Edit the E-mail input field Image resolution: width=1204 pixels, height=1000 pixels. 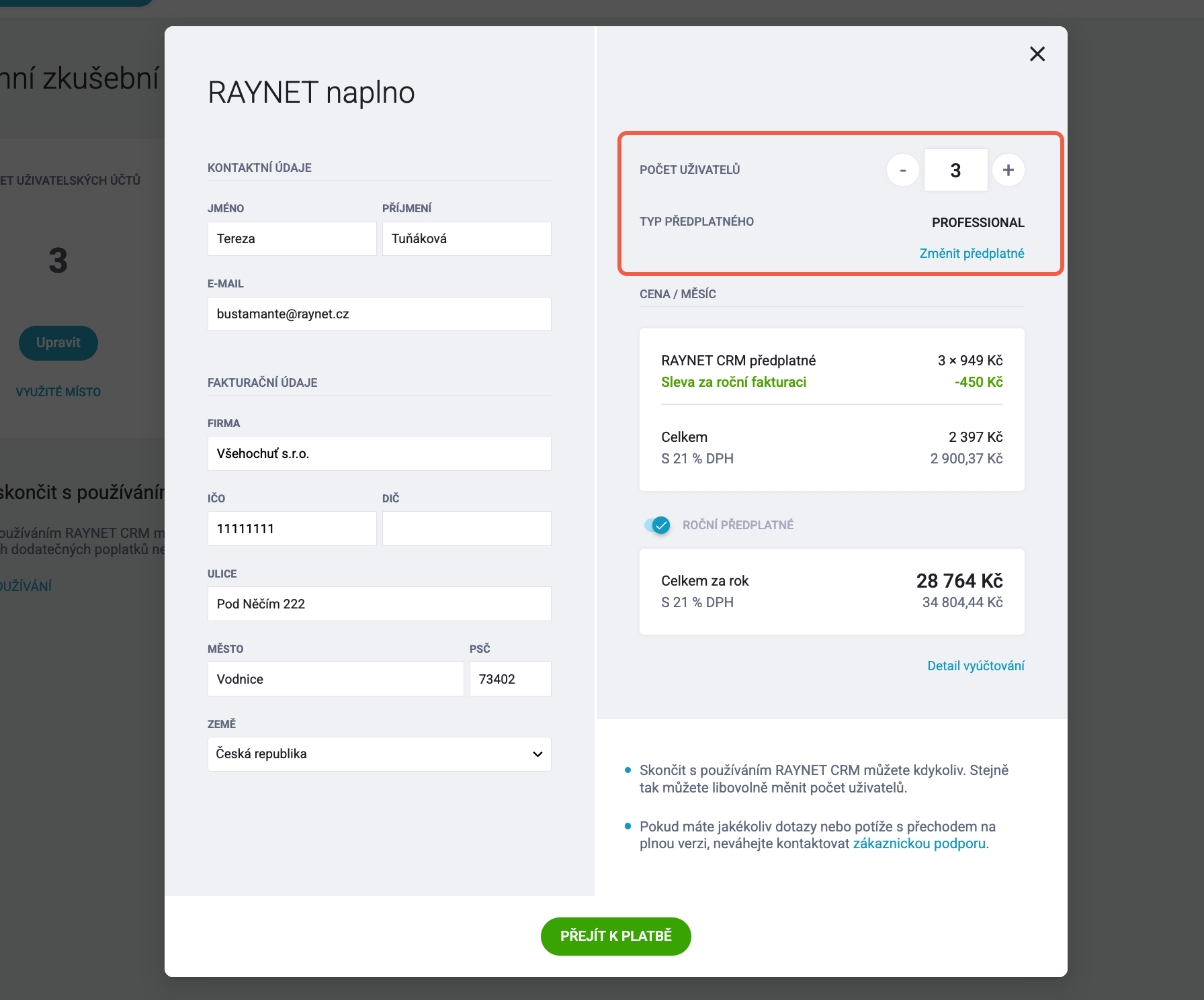[x=380, y=314]
